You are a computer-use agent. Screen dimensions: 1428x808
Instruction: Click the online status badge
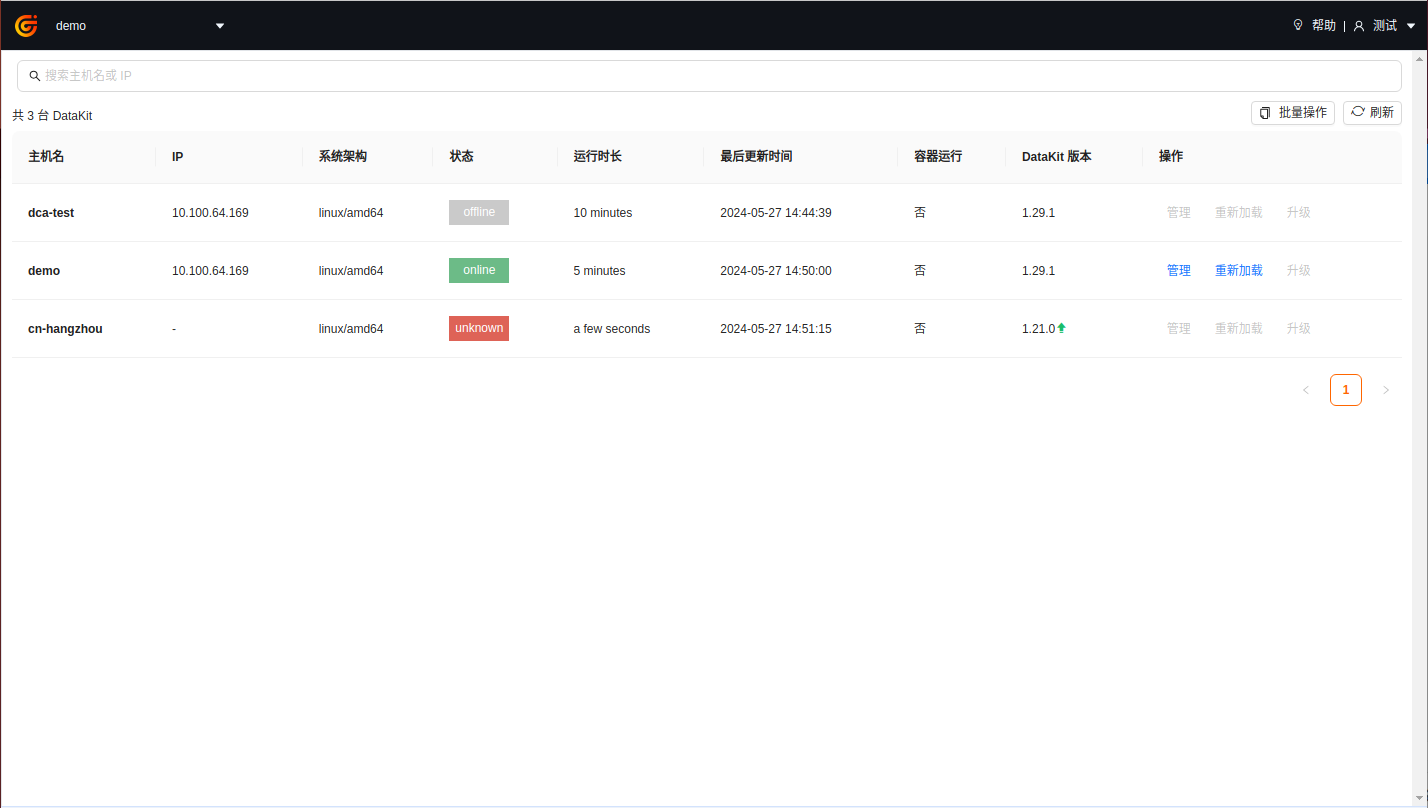coord(479,270)
